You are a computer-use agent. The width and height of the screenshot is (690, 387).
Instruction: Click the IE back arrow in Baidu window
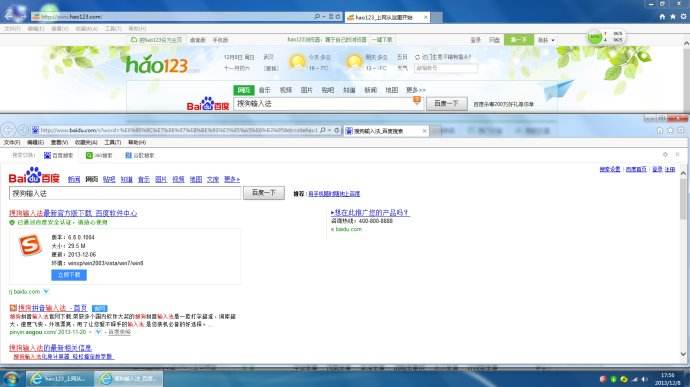pyautogui.click(x=7, y=130)
